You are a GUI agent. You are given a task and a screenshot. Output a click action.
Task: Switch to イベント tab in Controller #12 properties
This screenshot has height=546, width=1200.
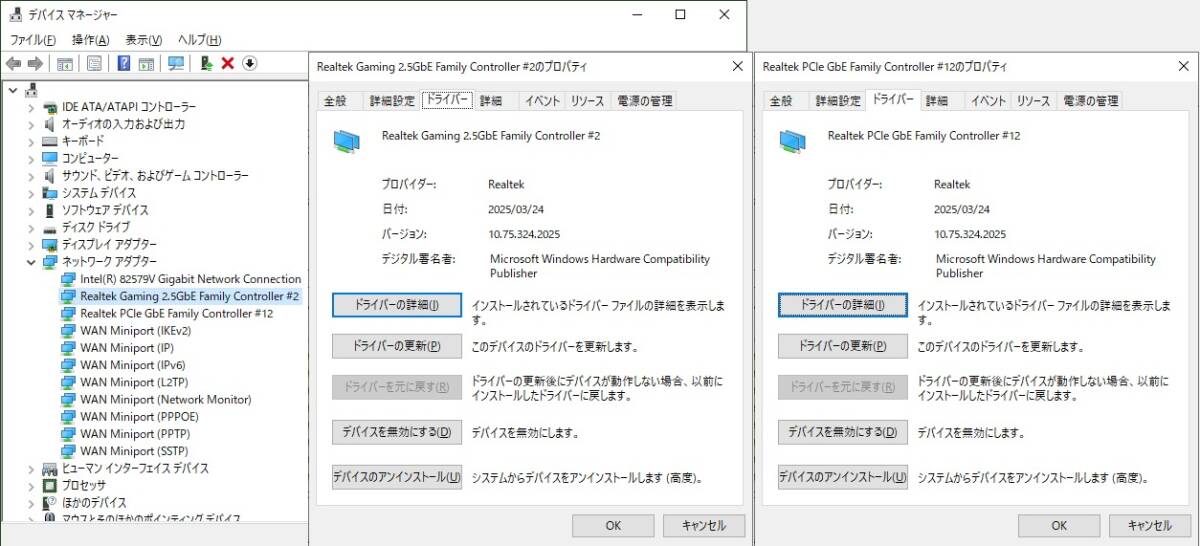[x=988, y=101]
